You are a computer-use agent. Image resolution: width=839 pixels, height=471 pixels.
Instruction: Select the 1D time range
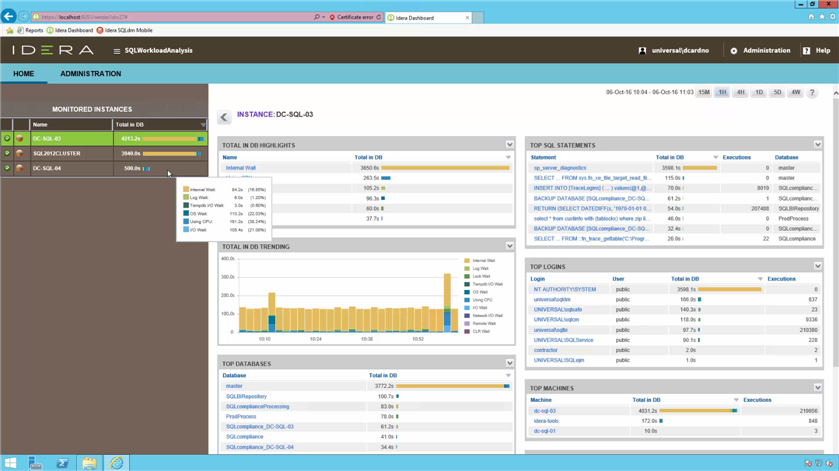(x=759, y=93)
